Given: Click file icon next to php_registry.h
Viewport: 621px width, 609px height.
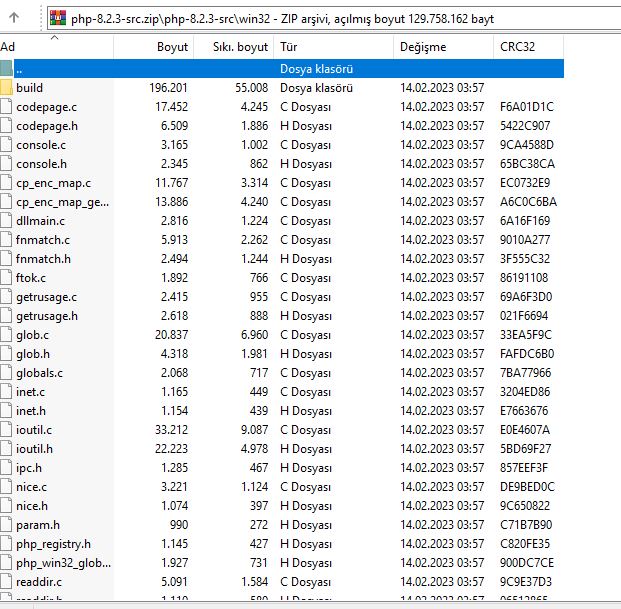Looking at the screenshot, I should pyautogui.click(x=6, y=544).
